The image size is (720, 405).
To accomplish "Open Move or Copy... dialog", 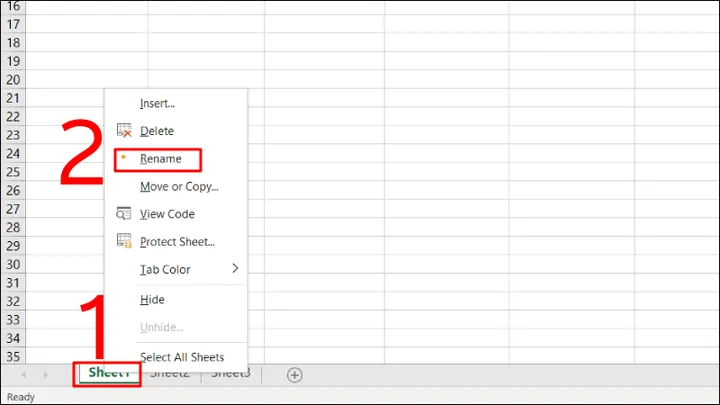I will click(x=179, y=187).
